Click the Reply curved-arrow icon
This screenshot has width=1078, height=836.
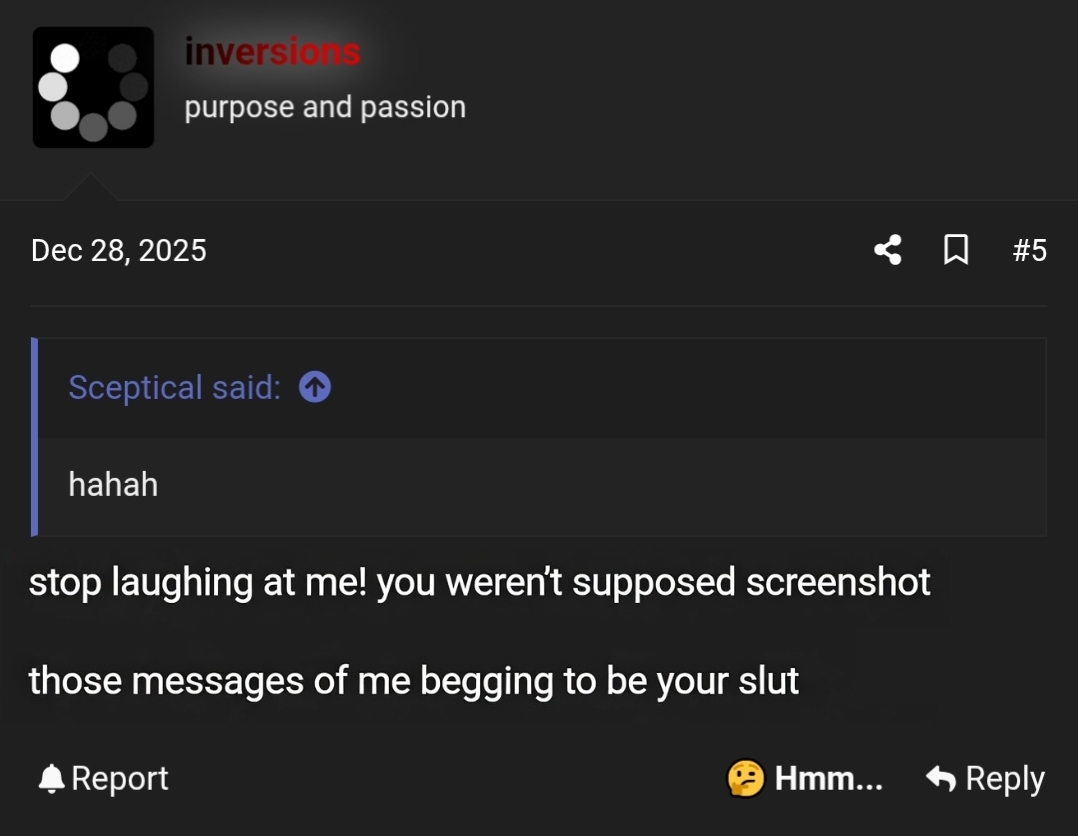tap(938, 778)
